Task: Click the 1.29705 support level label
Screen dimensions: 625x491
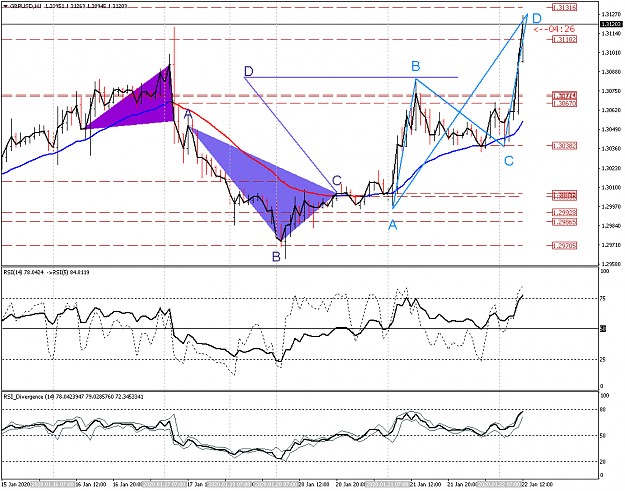Action: click(x=564, y=246)
